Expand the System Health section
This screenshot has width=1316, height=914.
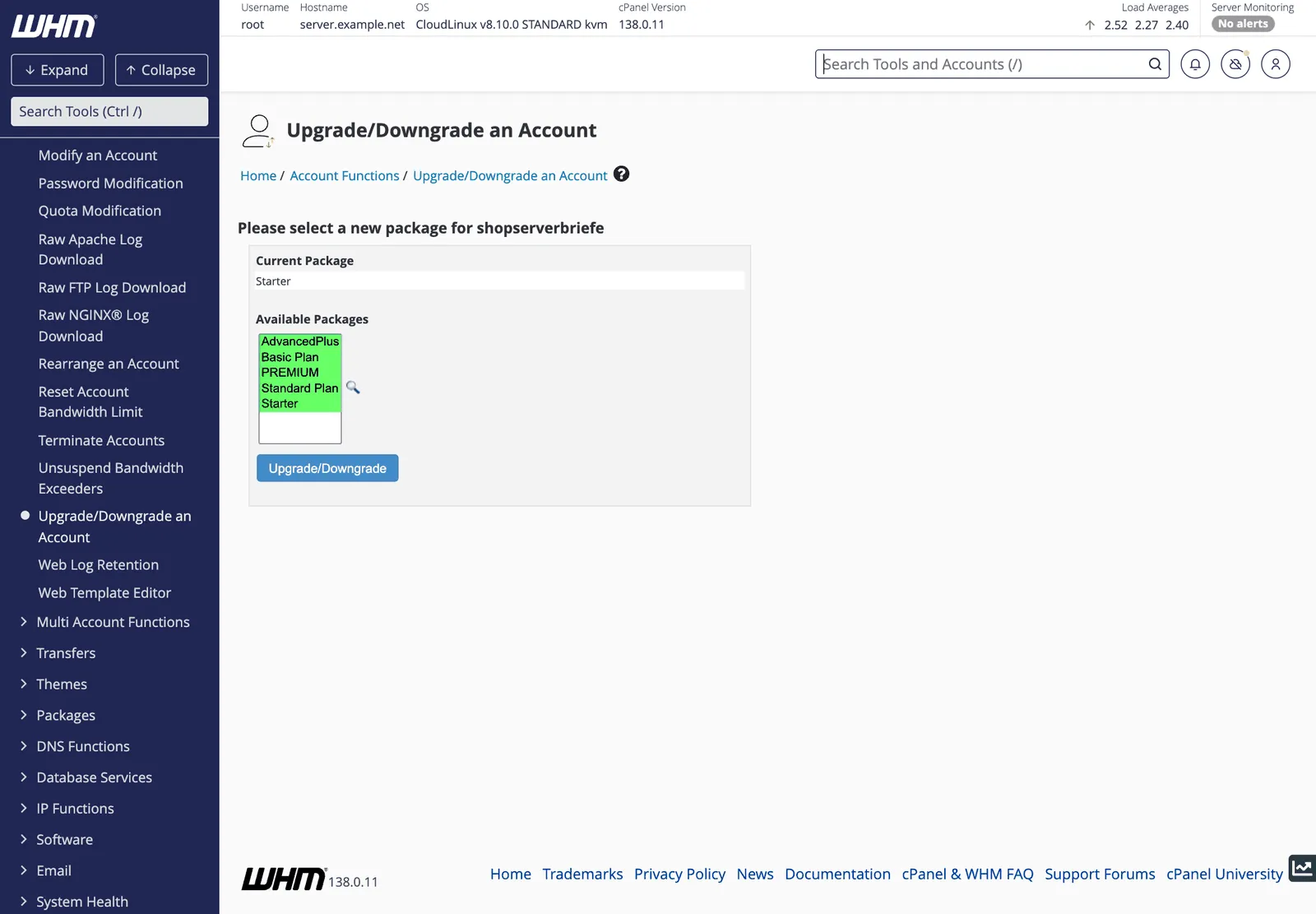click(74, 902)
